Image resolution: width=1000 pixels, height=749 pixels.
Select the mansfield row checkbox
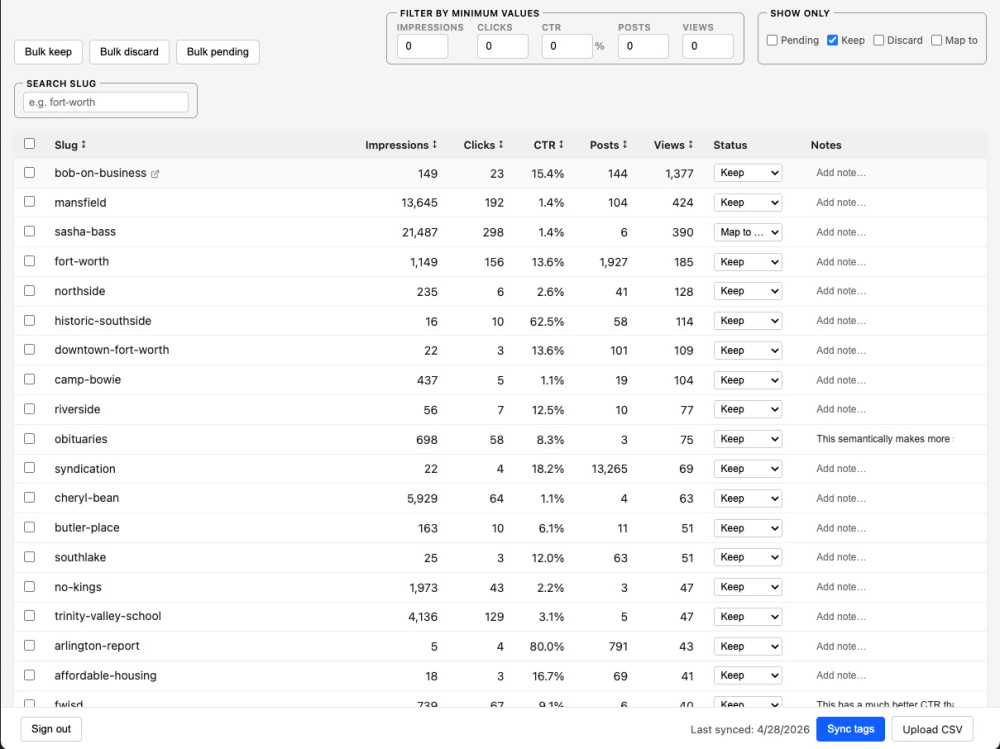29,202
